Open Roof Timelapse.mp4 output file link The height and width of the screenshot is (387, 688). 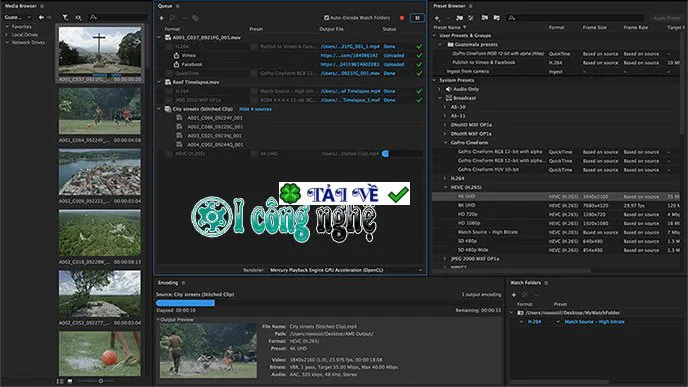(x=350, y=91)
